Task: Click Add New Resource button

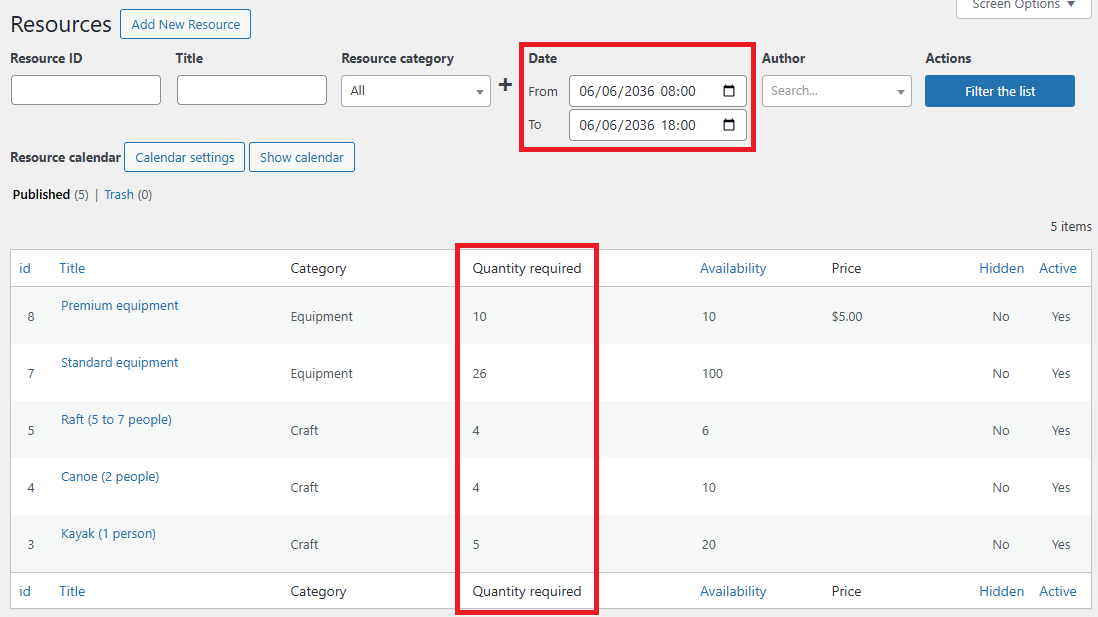Action: point(186,25)
